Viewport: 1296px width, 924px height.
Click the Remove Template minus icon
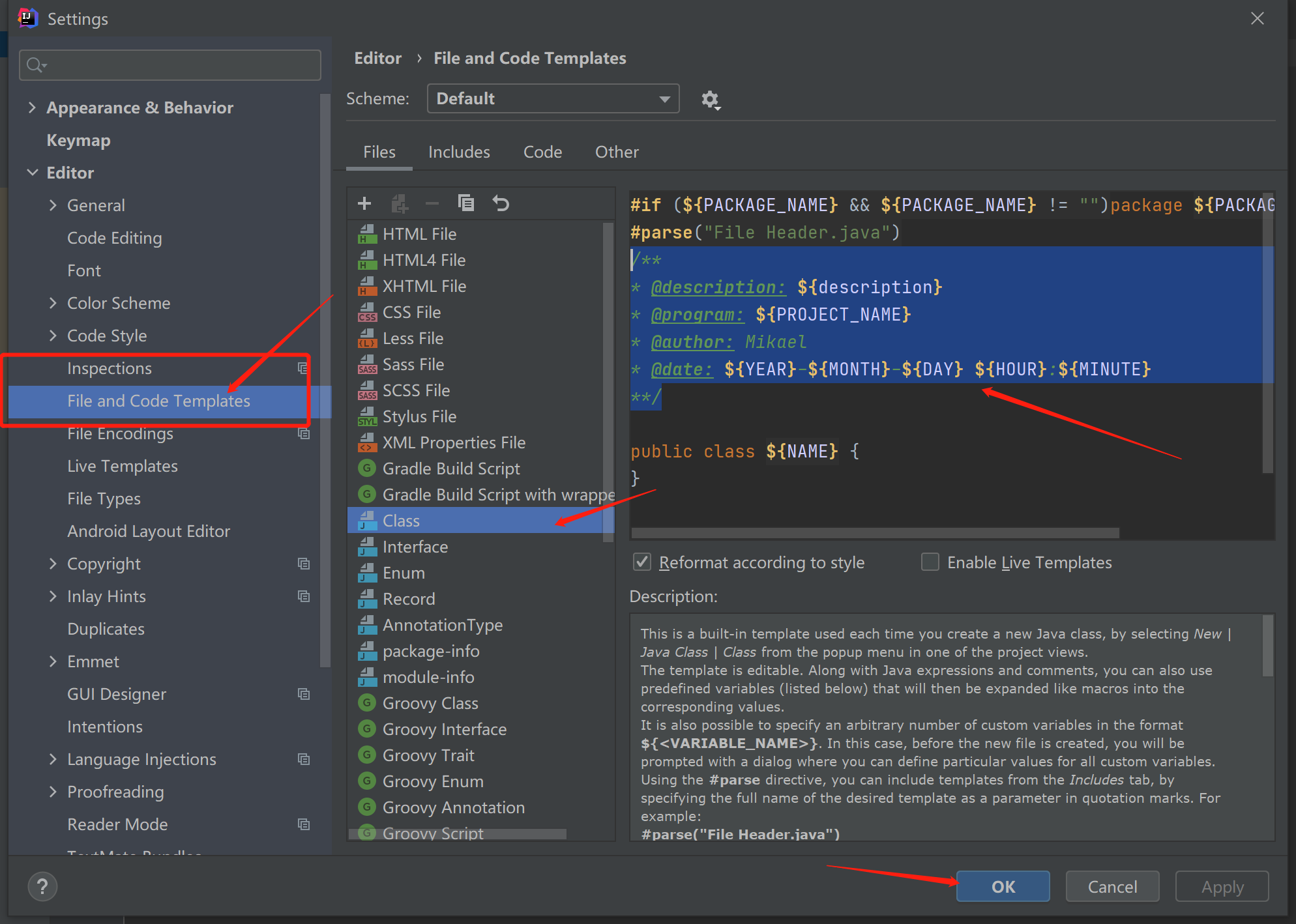click(x=432, y=203)
